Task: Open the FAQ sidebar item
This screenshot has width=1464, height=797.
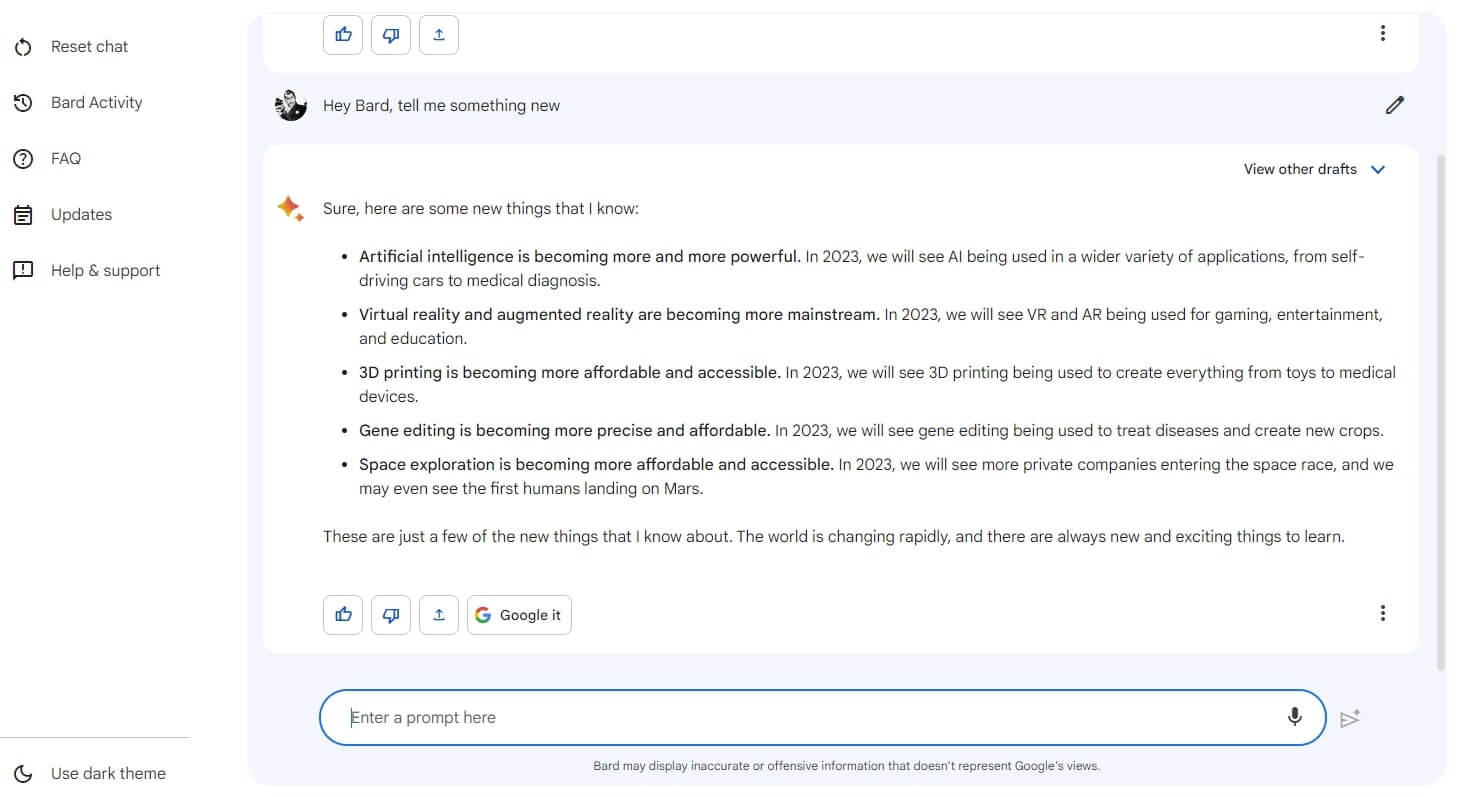Action: [47, 158]
